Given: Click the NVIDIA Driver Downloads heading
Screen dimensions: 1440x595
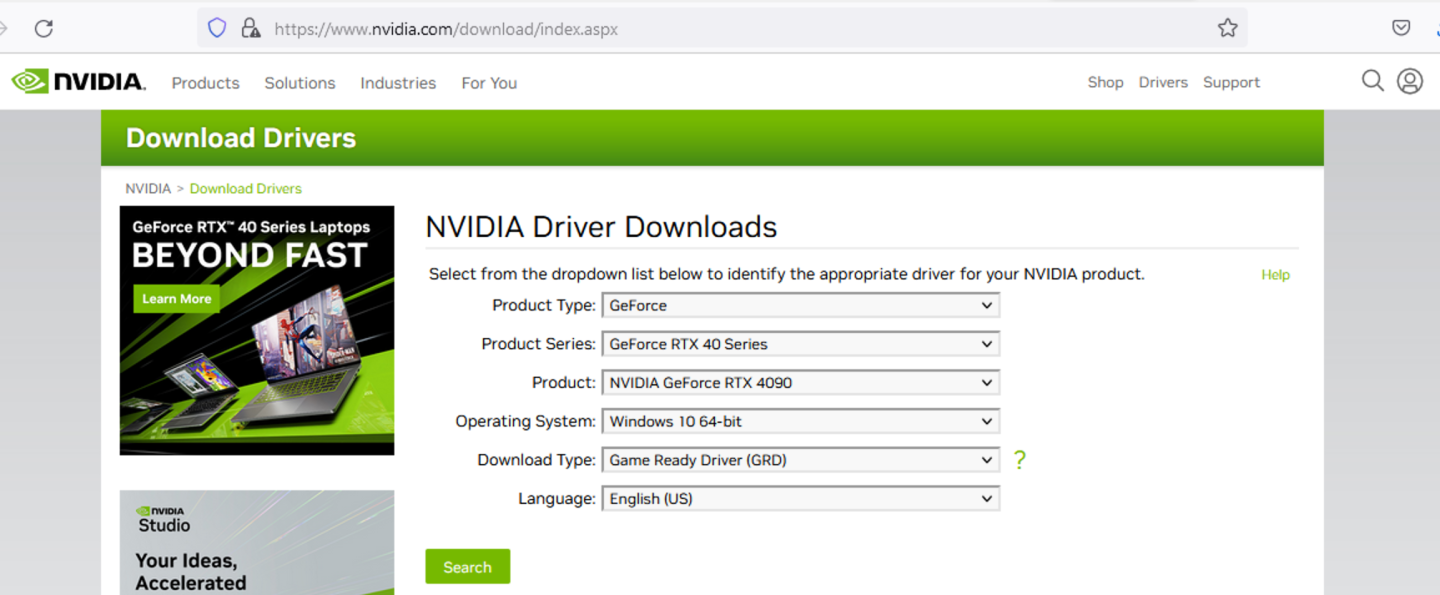Looking at the screenshot, I should click(601, 227).
